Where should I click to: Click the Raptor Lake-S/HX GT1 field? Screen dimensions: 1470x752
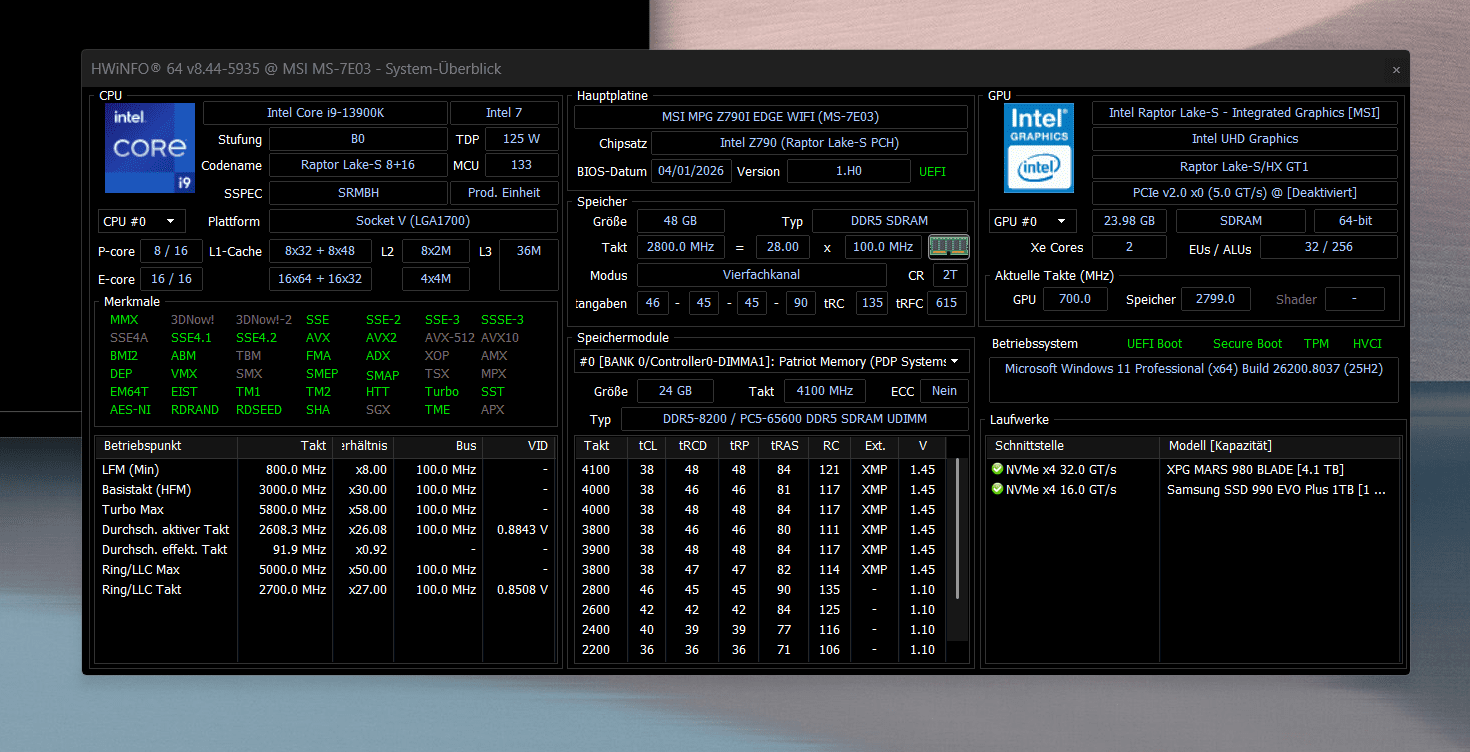1245,167
